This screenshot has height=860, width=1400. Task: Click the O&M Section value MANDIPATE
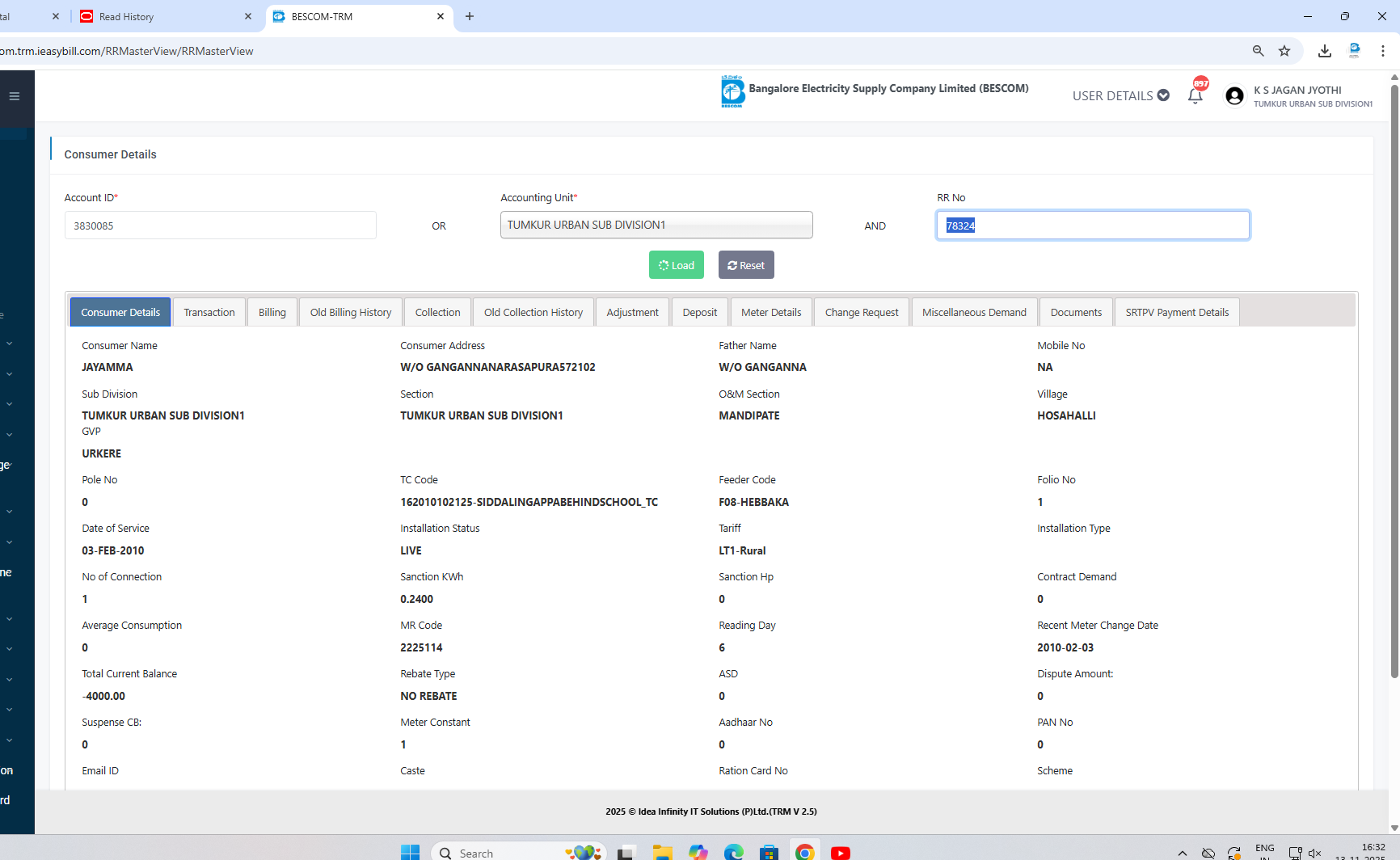pyautogui.click(x=749, y=415)
